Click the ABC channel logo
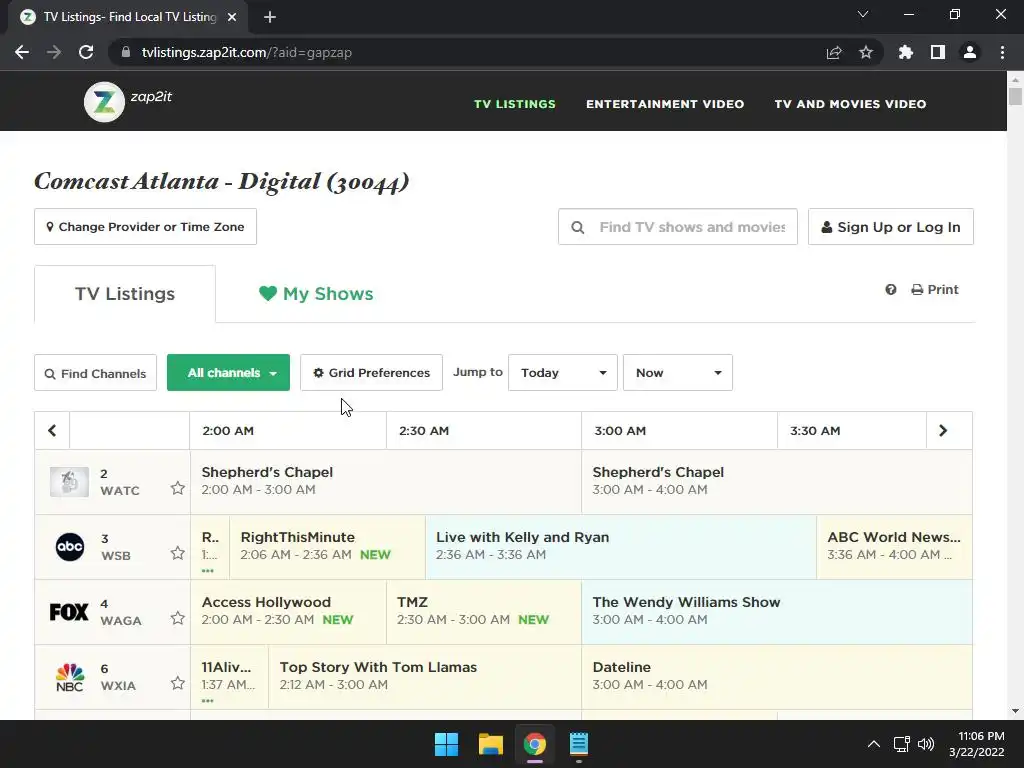The width and height of the screenshot is (1024, 768). [x=69, y=547]
